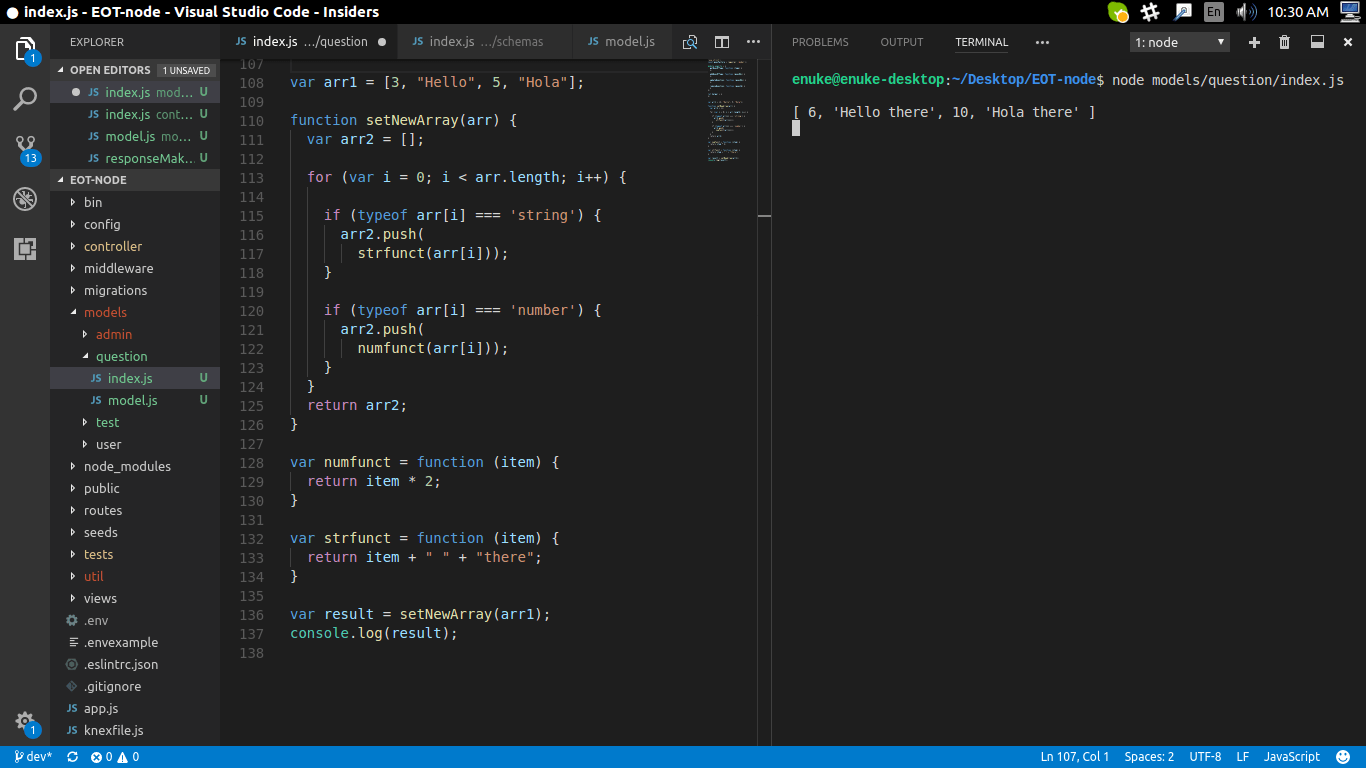Click line 129 'return item * 2;' code

coord(374,481)
